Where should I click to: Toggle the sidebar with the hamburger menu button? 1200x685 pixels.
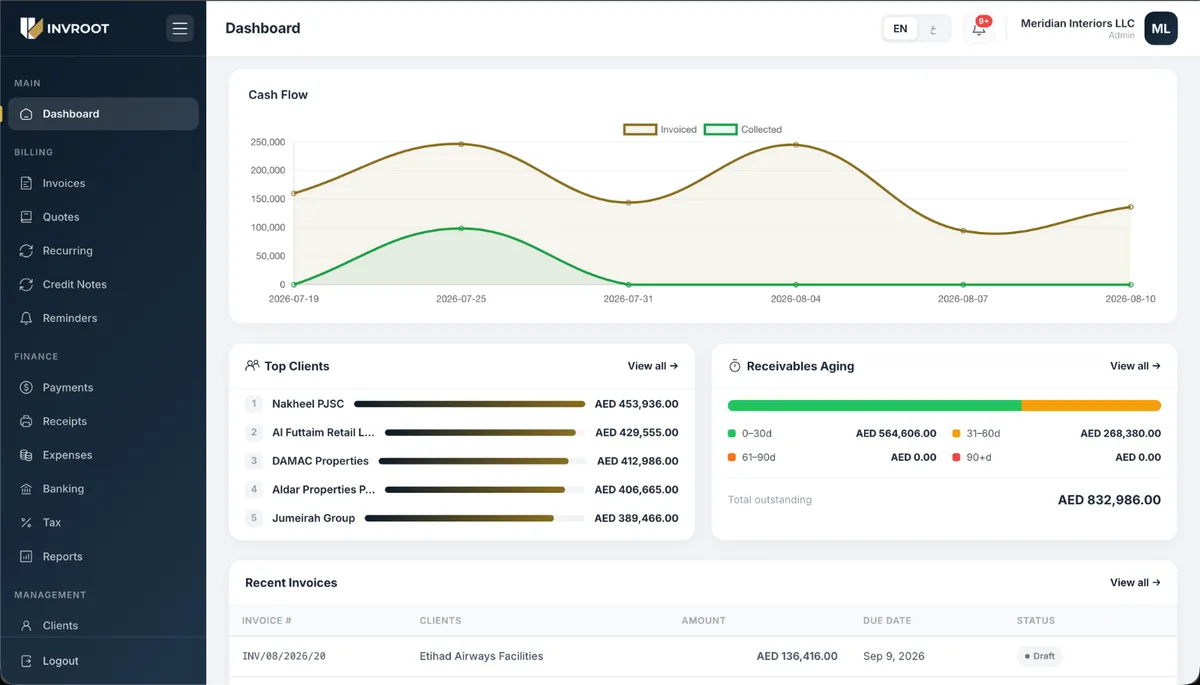180,28
